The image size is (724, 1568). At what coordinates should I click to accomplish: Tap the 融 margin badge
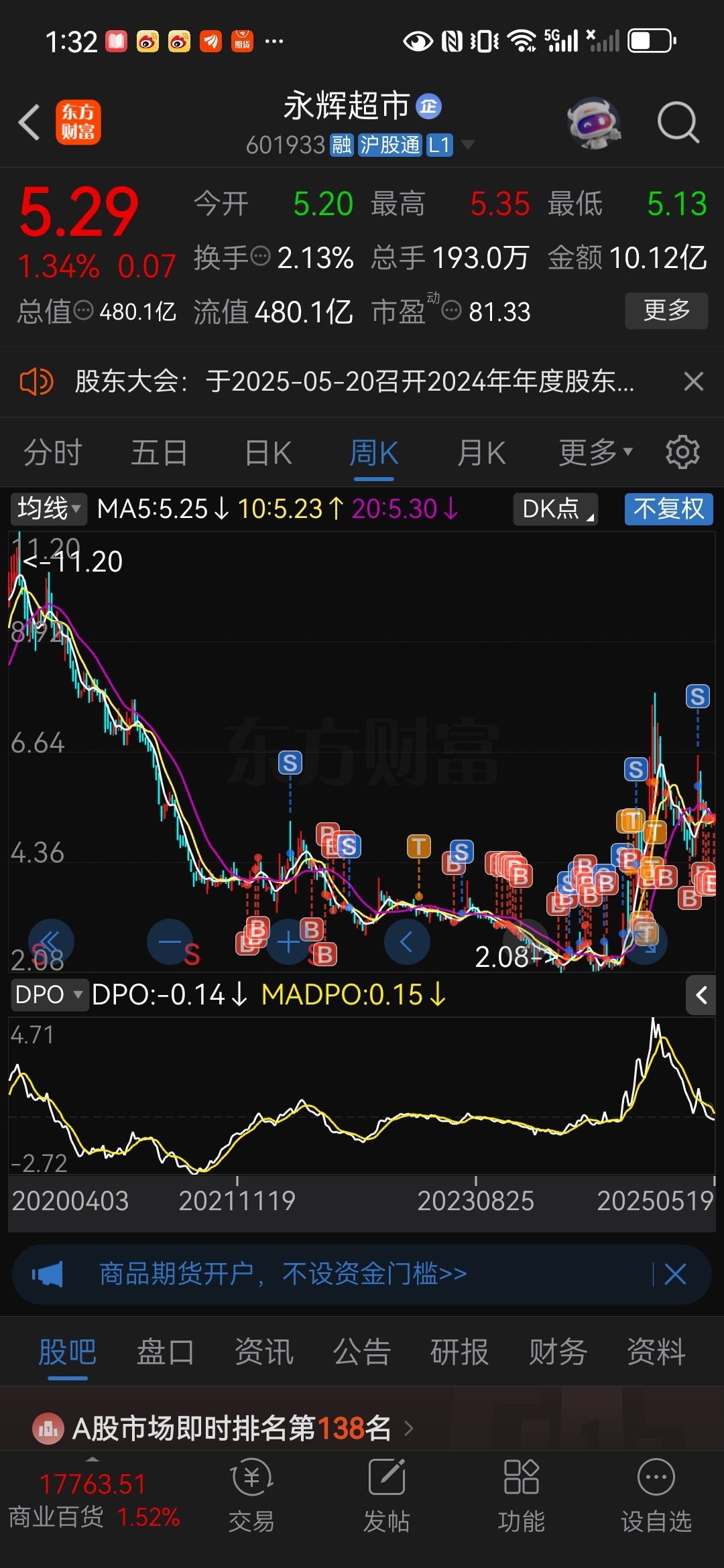pos(341,145)
